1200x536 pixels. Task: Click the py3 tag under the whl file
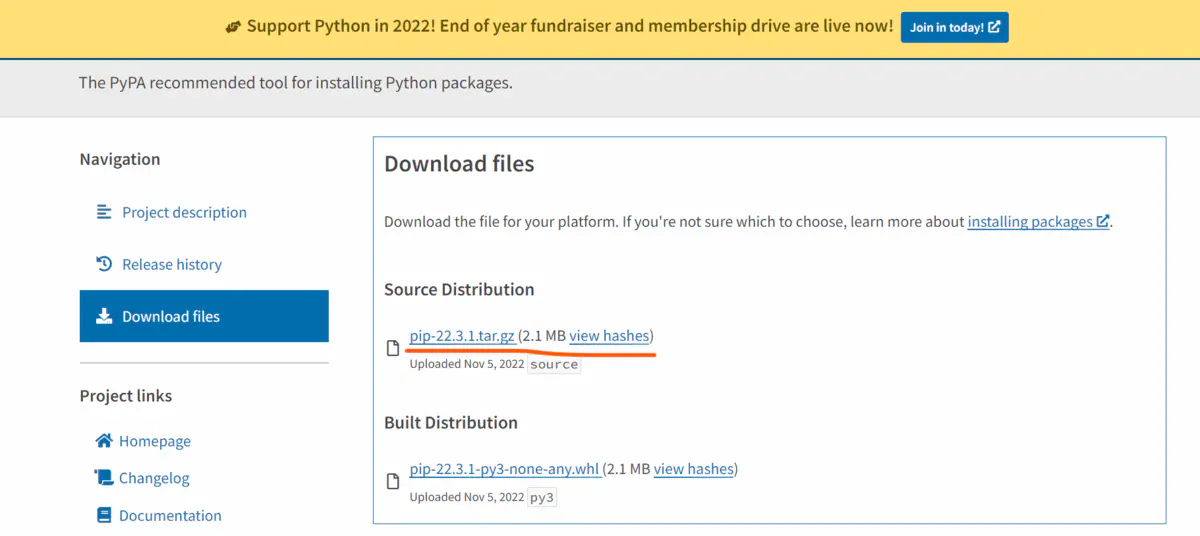(x=542, y=497)
